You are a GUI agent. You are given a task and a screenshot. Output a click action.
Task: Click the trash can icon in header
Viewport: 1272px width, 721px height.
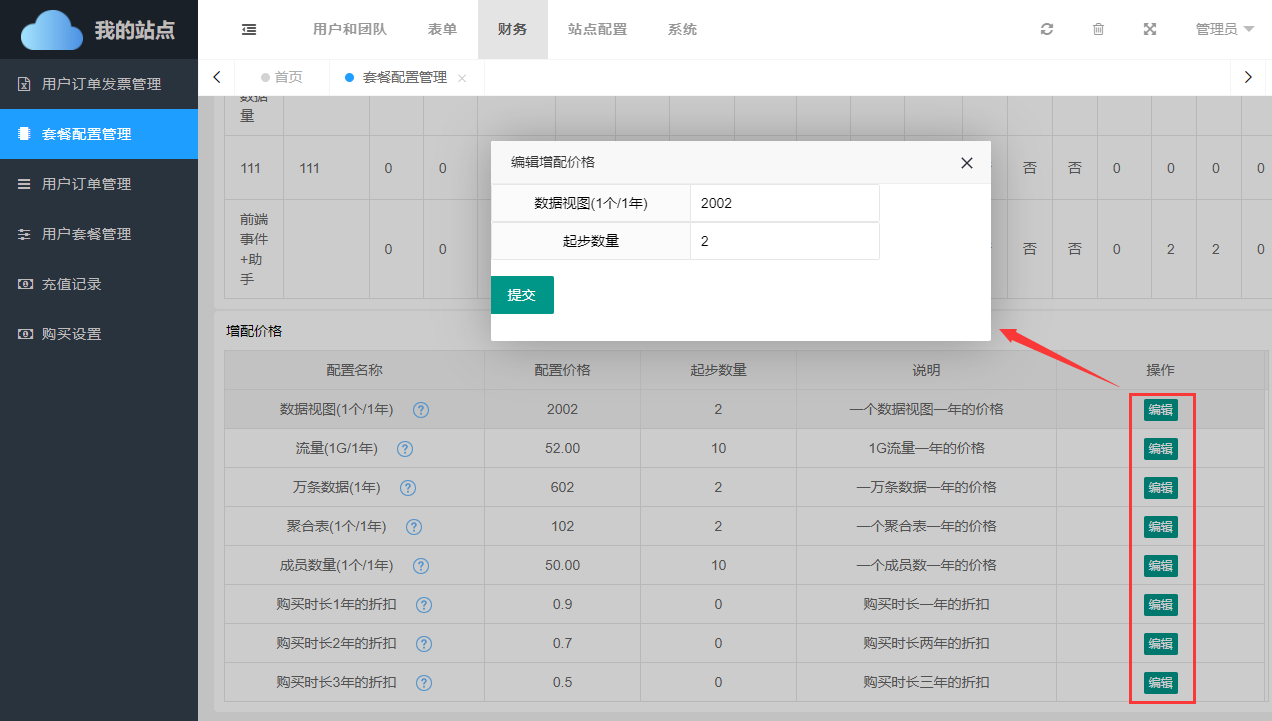coord(1098,30)
